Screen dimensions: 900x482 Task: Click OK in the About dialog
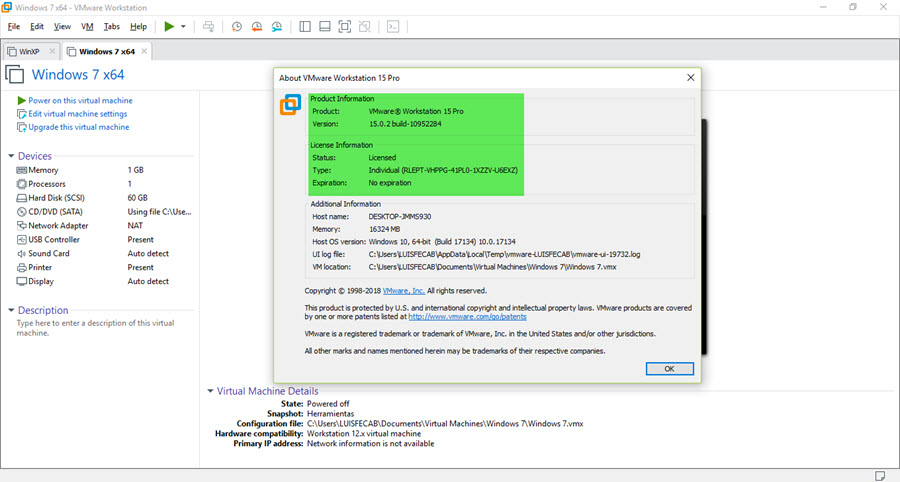pyautogui.click(x=669, y=368)
